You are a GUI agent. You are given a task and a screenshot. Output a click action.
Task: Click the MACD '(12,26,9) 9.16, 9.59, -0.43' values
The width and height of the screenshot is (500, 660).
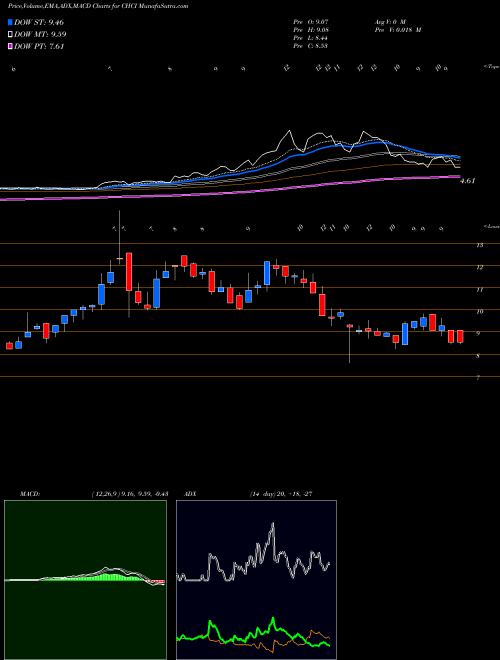point(130,494)
